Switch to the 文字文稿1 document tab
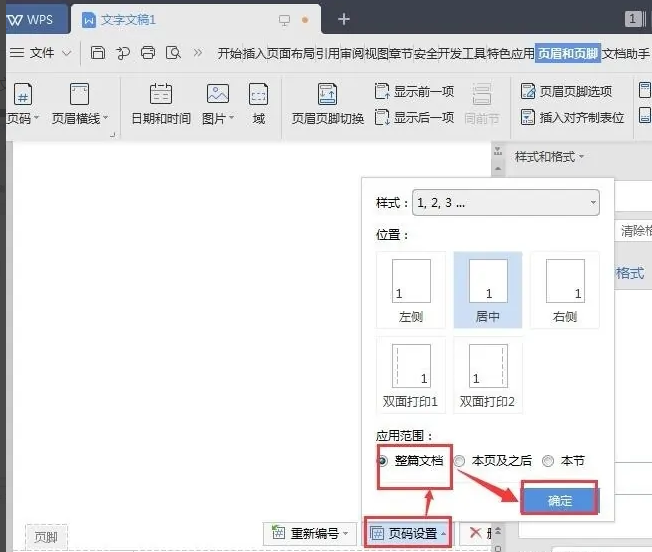The width and height of the screenshot is (652, 552). [x=128, y=20]
